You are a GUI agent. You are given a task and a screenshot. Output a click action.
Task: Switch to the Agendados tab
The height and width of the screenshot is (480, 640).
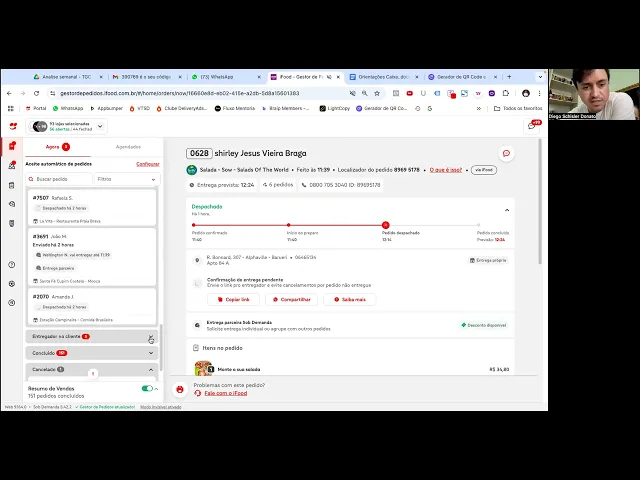coord(128,147)
